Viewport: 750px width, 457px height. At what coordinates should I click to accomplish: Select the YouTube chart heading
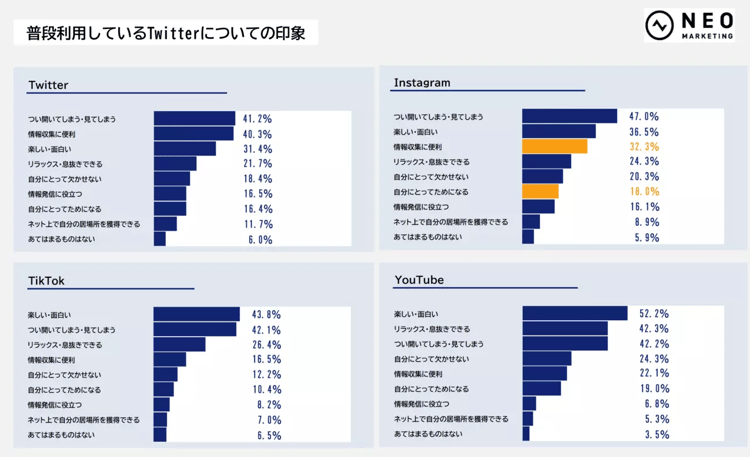(419, 280)
